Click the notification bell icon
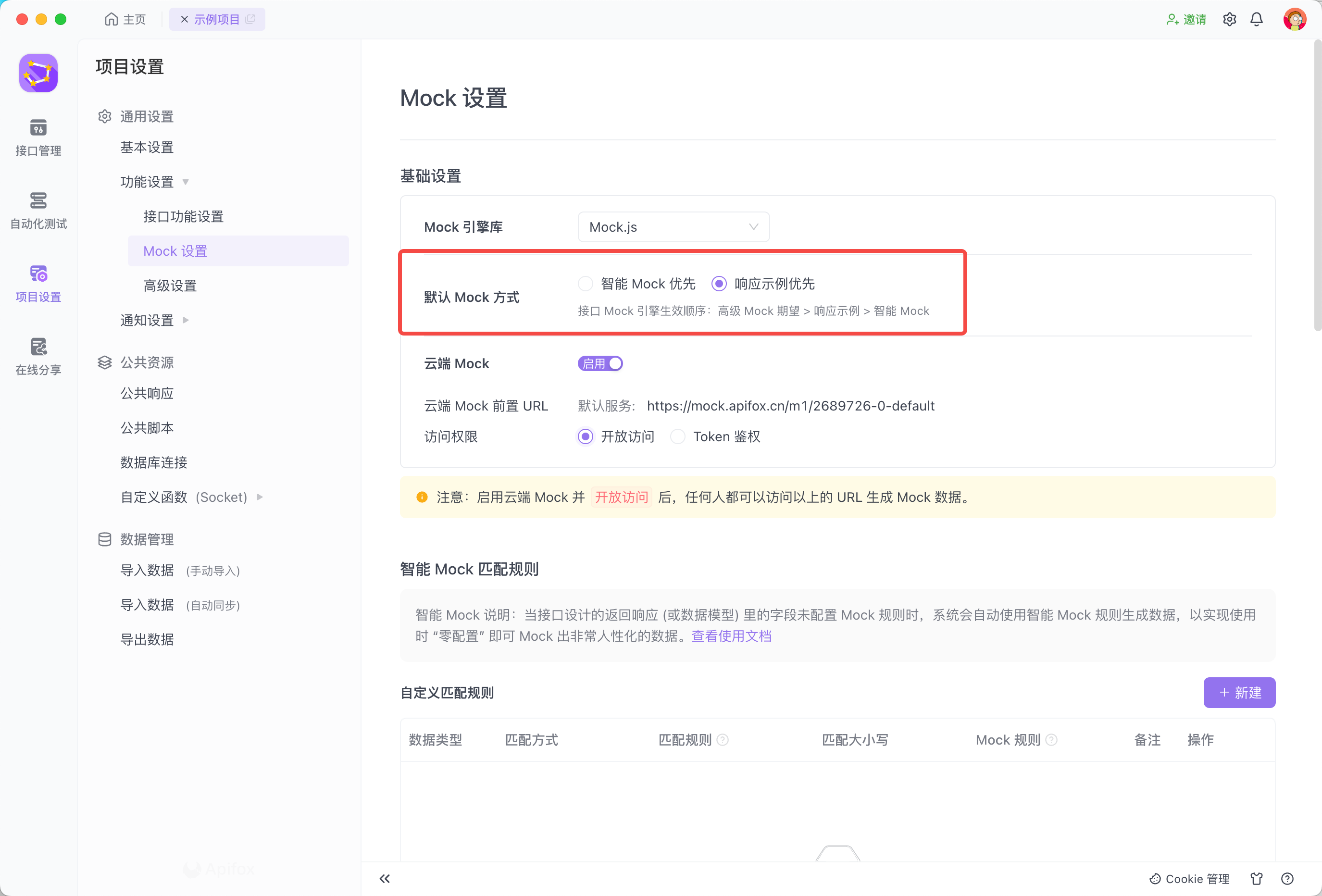Image resolution: width=1322 pixels, height=896 pixels. click(x=1256, y=19)
